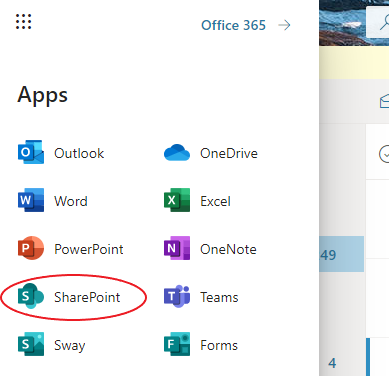Viewport: 389px width, 376px height.
Task: Click the Excel text label
Action: [x=215, y=201]
